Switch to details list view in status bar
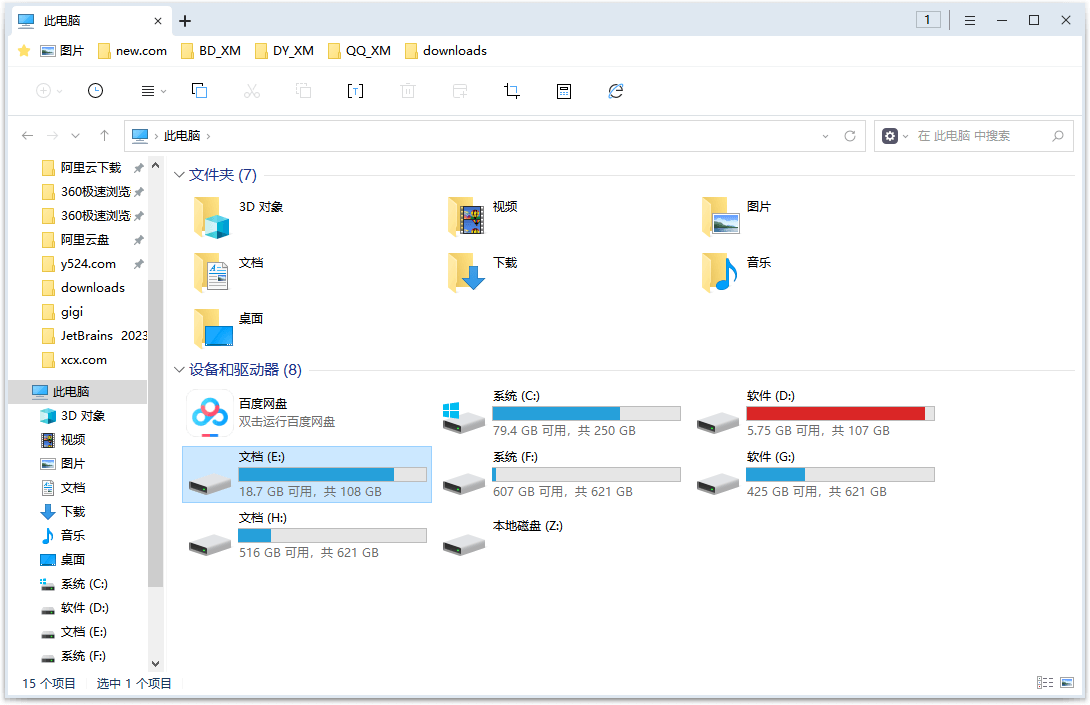Viewport: 1090px width, 705px height. coord(1045,683)
